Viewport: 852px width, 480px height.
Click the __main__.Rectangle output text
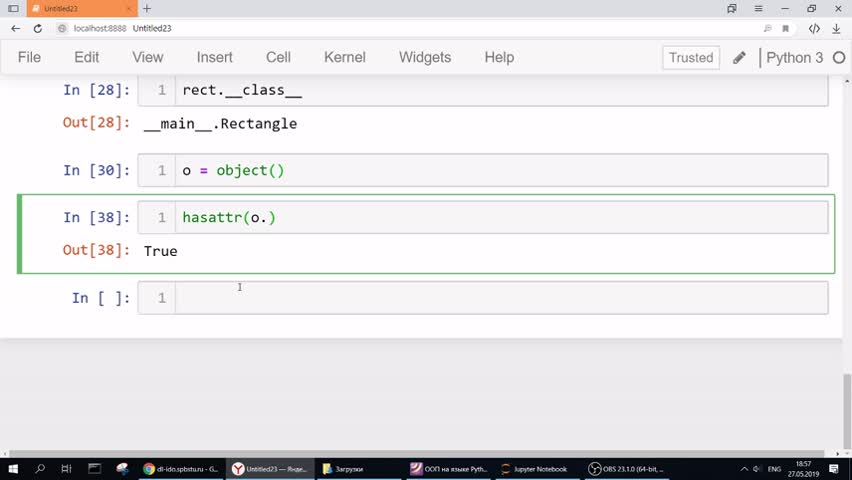[x=221, y=124]
